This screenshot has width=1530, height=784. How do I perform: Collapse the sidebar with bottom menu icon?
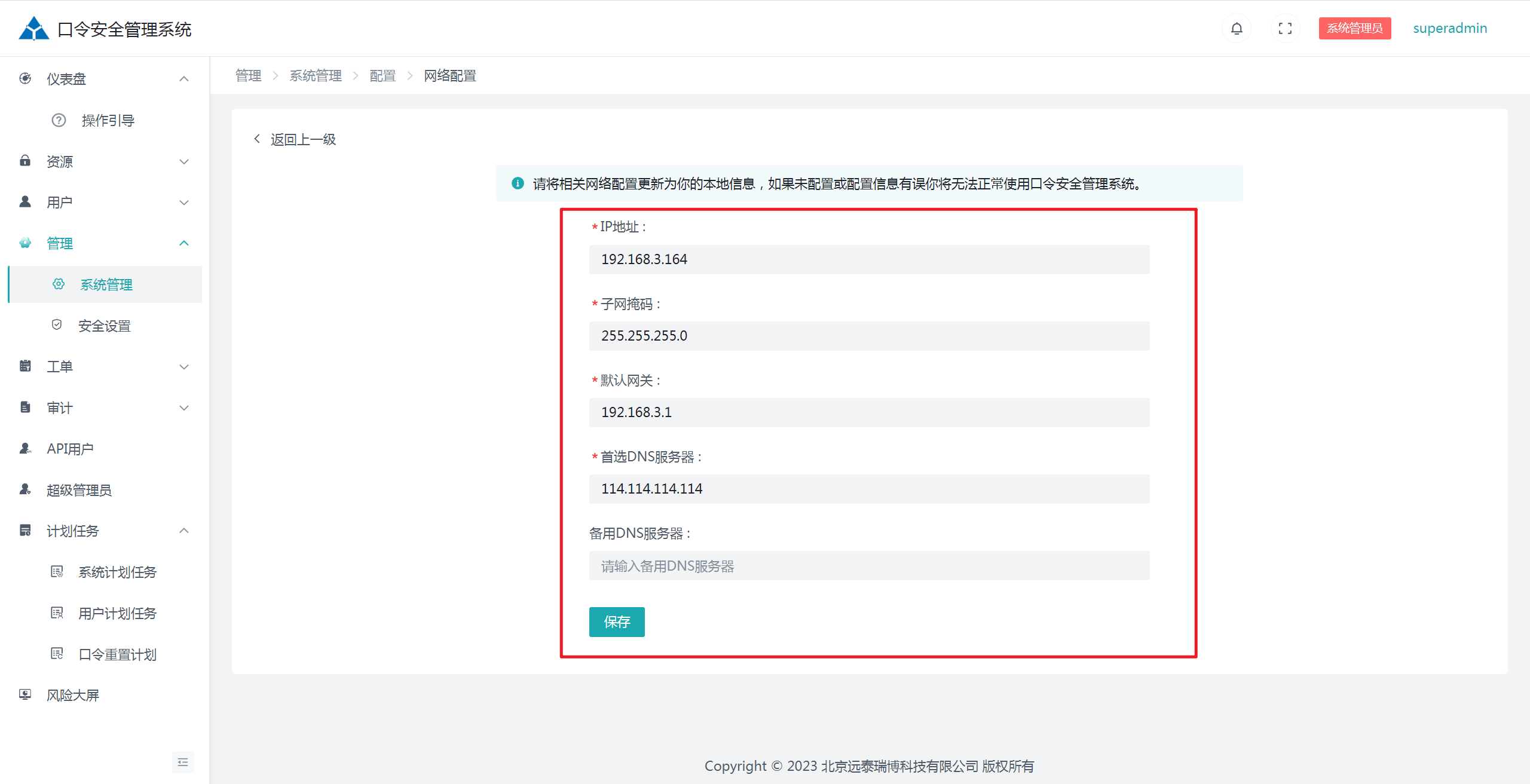[183, 762]
